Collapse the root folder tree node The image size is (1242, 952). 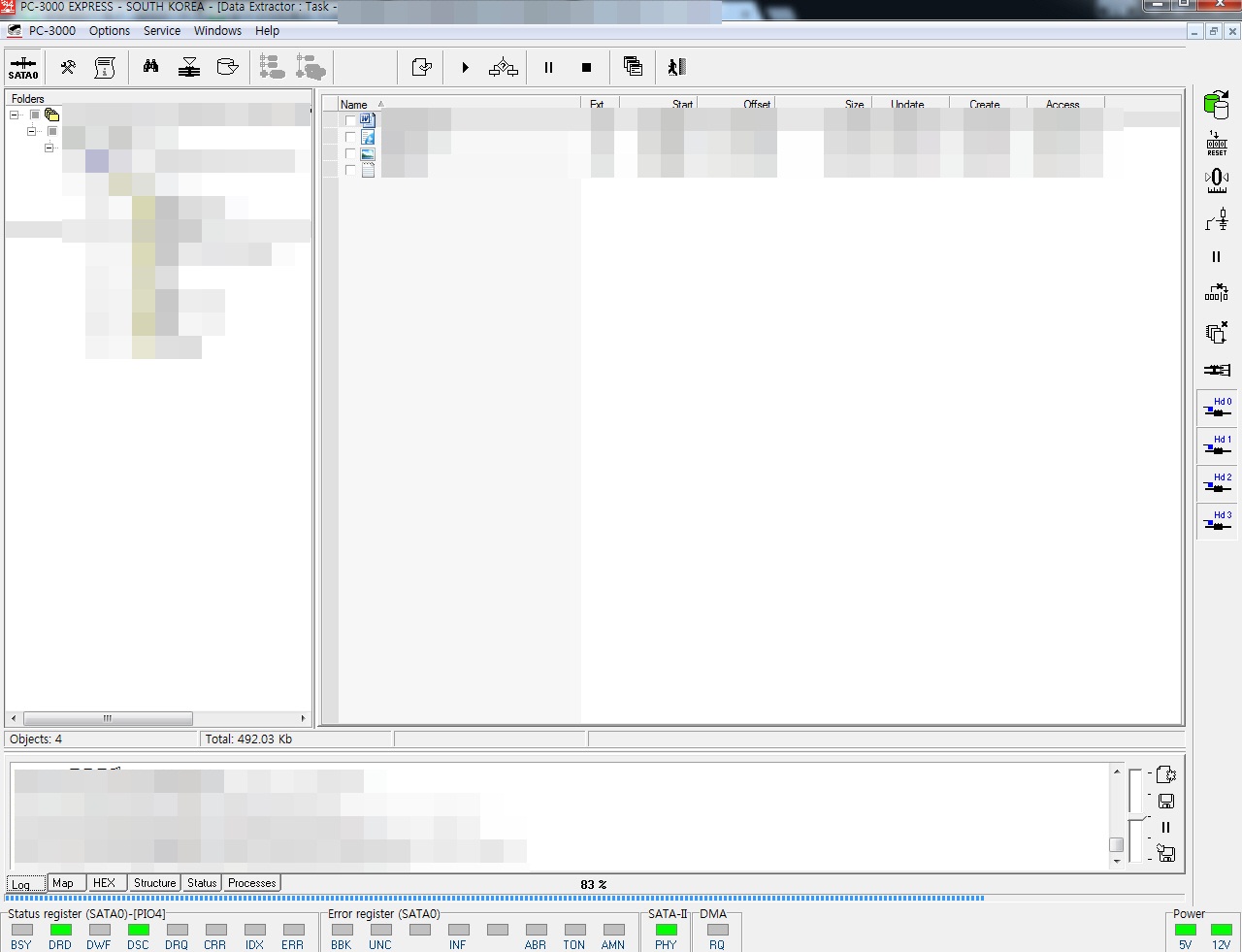tap(15, 115)
